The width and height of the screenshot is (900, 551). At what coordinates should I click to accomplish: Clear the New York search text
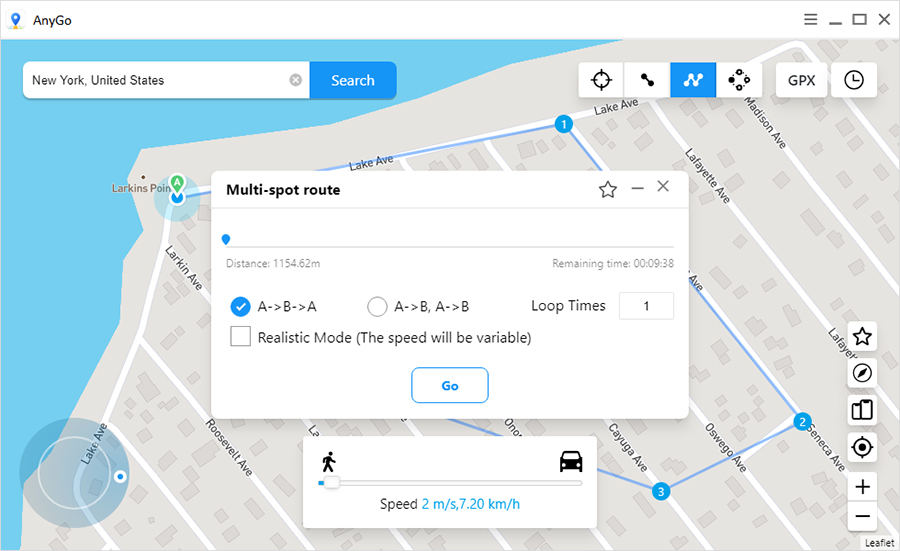tap(296, 80)
